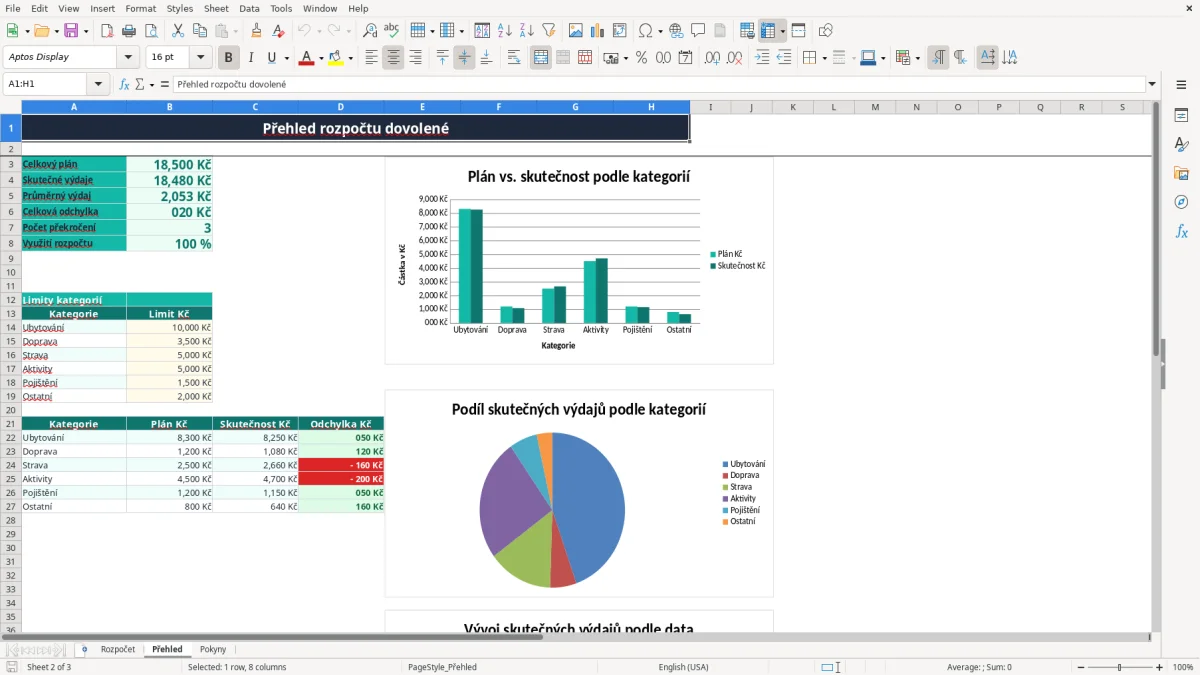Apply the yellow background color swatch
The height and width of the screenshot is (675, 1200).
[336, 58]
